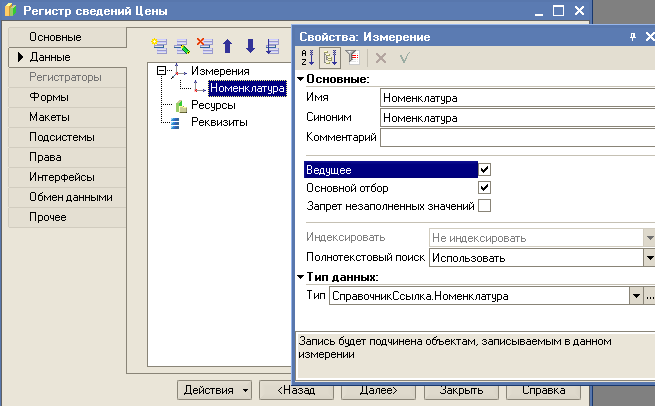Switch to the Обмен данными tab
Viewport: 655px width, 406px height.
[x=67, y=197]
